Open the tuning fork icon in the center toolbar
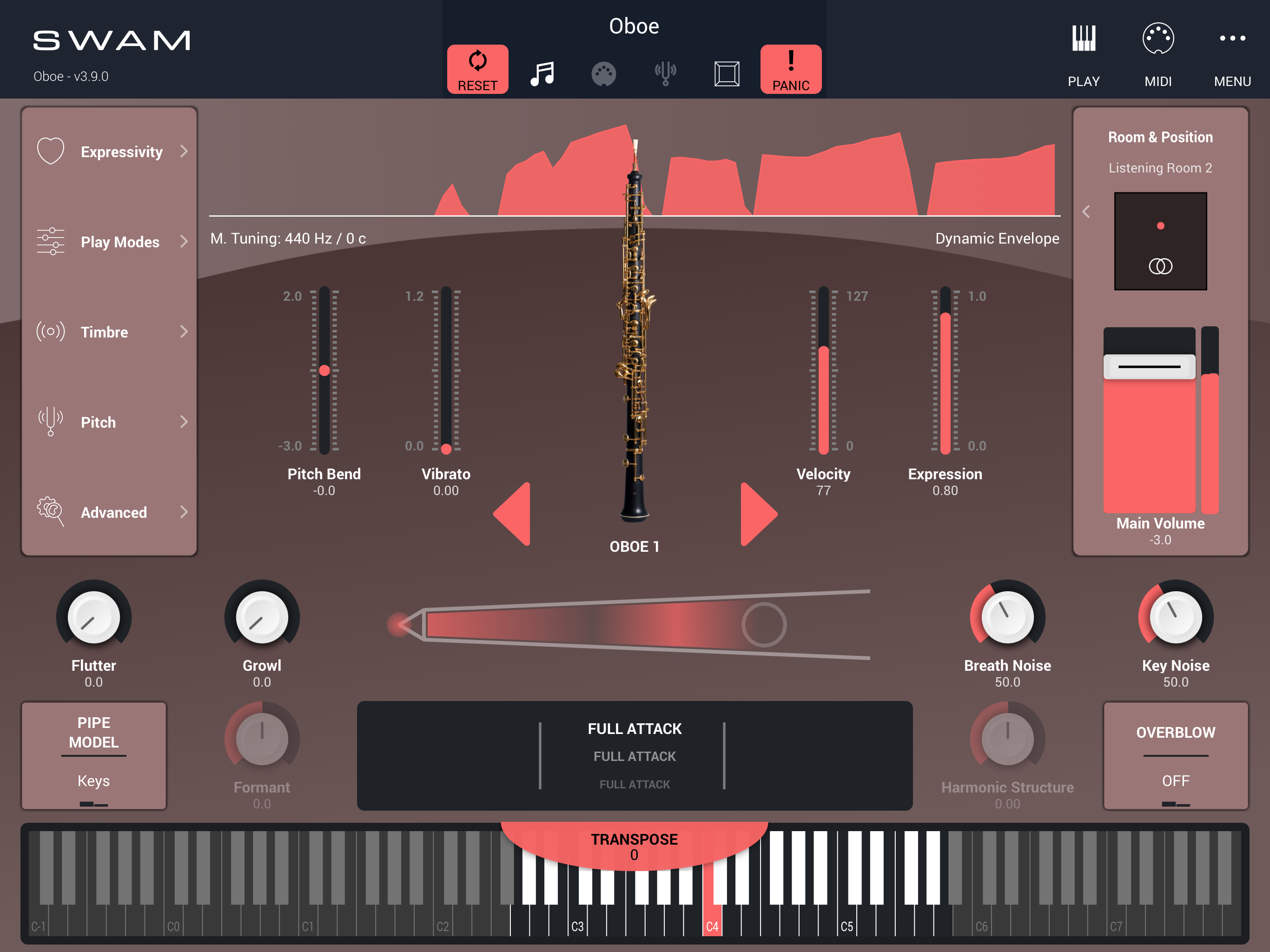1270x952 pixels. tap(665, 73)
